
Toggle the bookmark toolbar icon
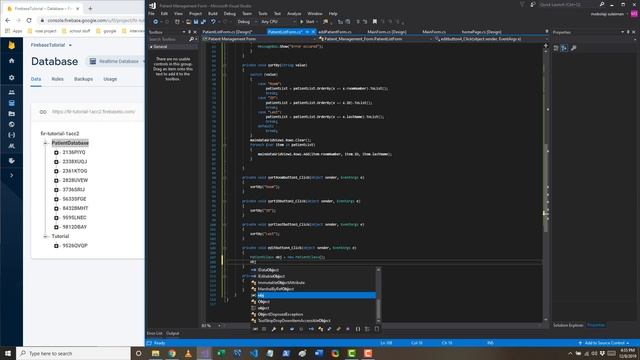coord(375,22)
